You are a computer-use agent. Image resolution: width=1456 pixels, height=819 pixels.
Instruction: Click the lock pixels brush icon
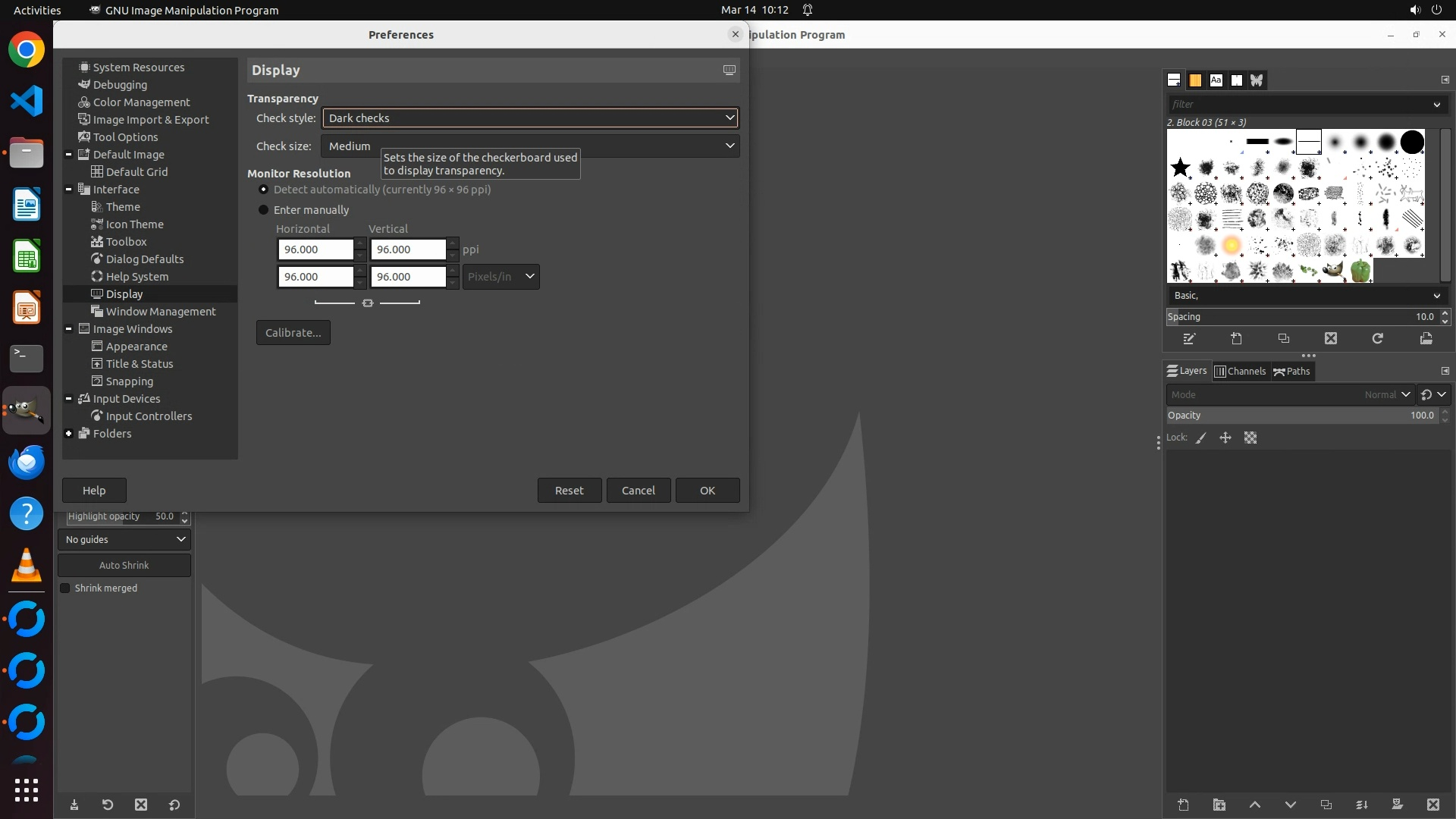tap(1201, 438)
